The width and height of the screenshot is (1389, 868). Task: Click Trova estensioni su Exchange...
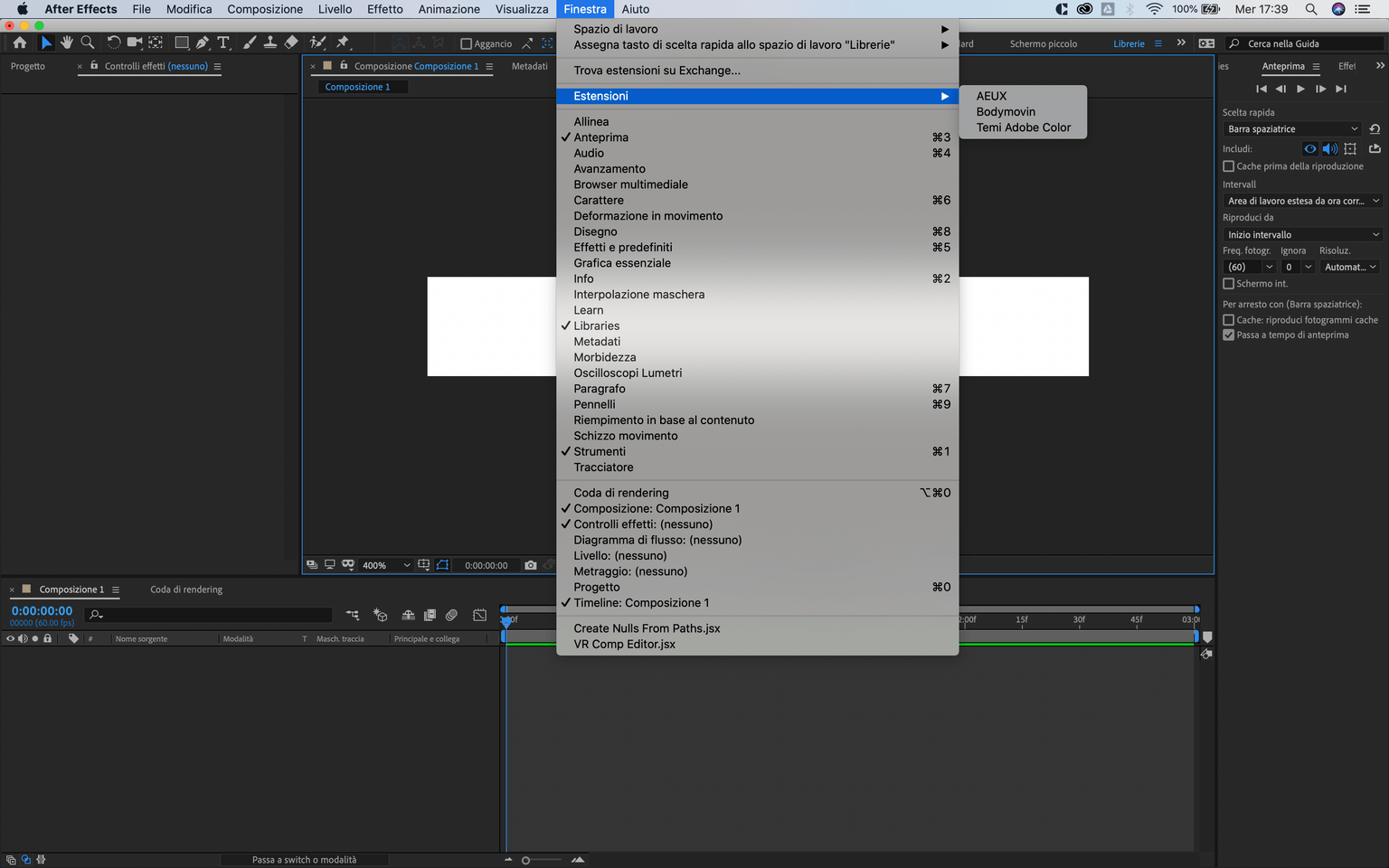(758, 71)
